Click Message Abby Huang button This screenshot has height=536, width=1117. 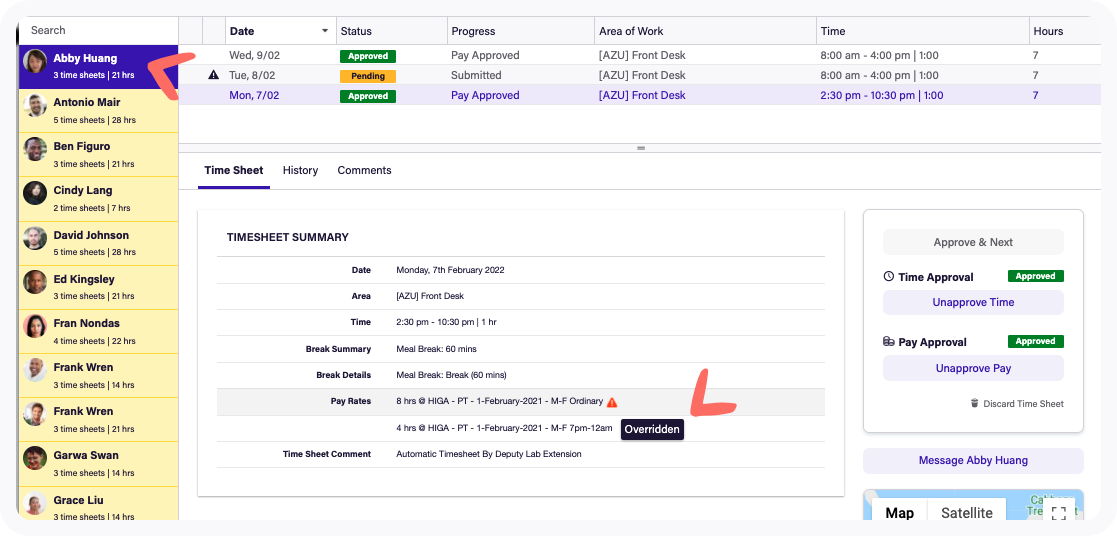(973, 460)
